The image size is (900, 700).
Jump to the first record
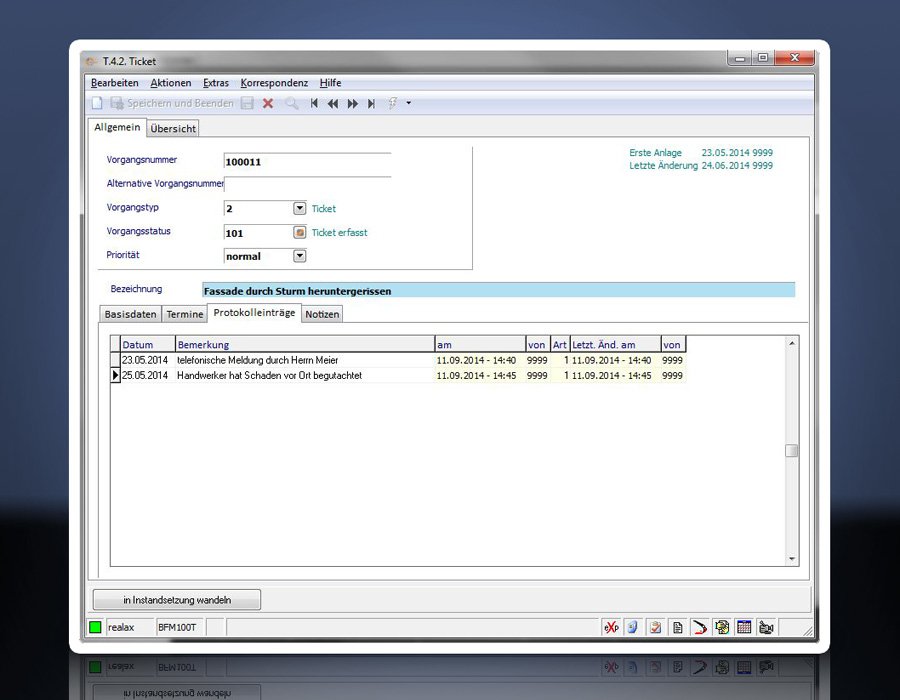click(x=314, y=103)
